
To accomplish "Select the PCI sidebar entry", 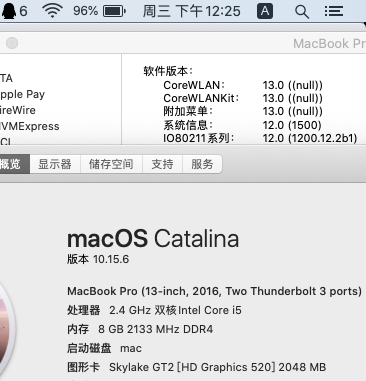I will pyautogui.click(x=5, y=141).
